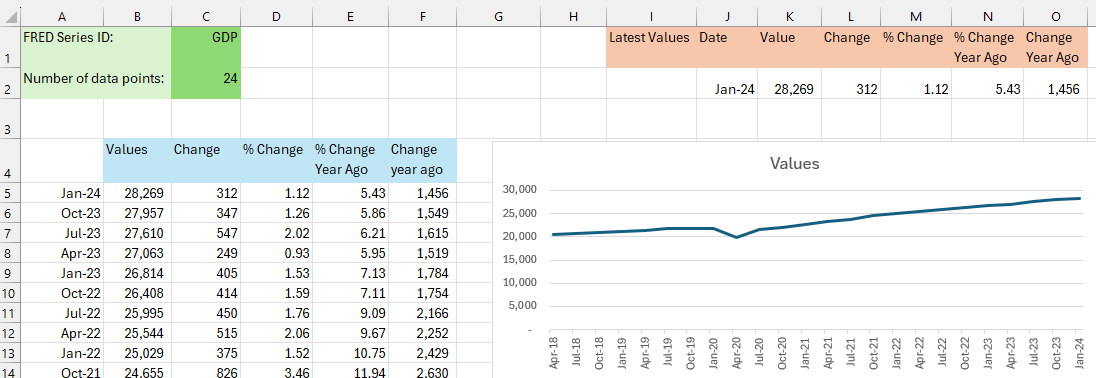Screen dimensions: 1096x378
Task: Select column A header
Action: (x=63, y=17)
